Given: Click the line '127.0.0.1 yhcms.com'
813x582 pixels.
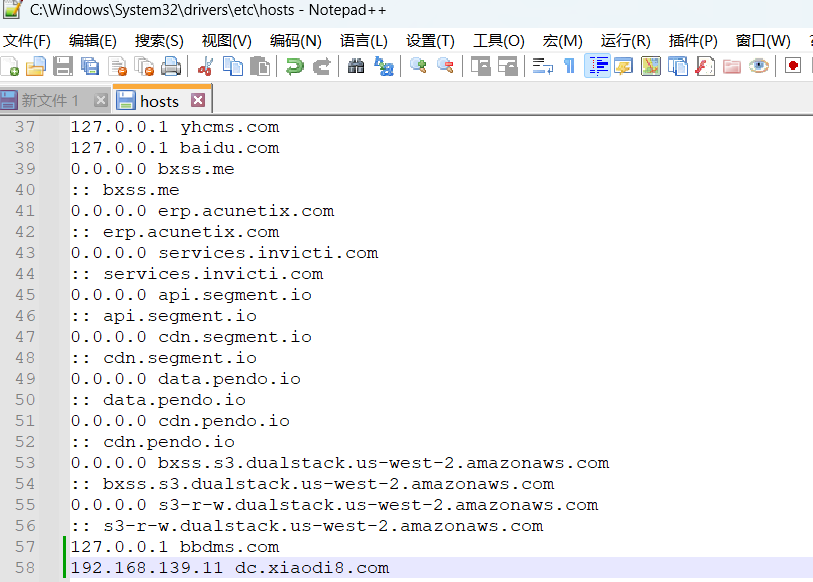Looking at the screenshot, I should coord(175,127).
